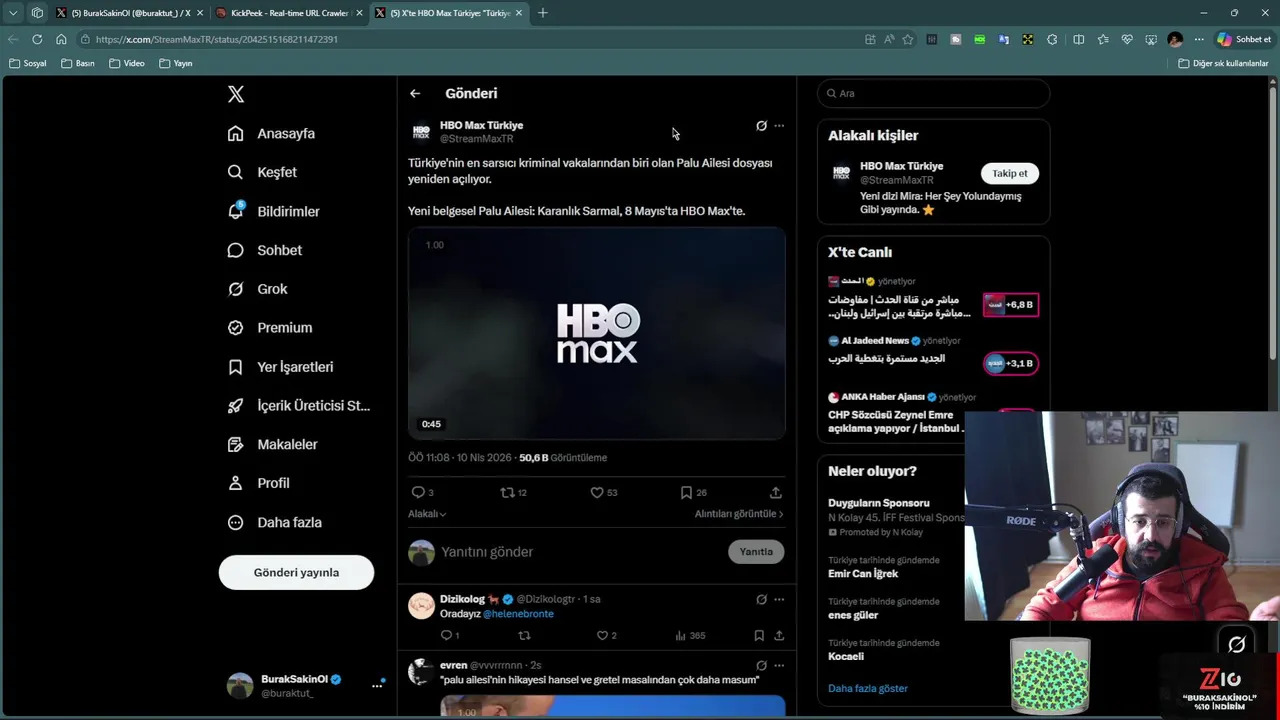The width and height of the screenshot is (1280, 720).
Task: Go back with Gönderi arrow
Action: 415,93
